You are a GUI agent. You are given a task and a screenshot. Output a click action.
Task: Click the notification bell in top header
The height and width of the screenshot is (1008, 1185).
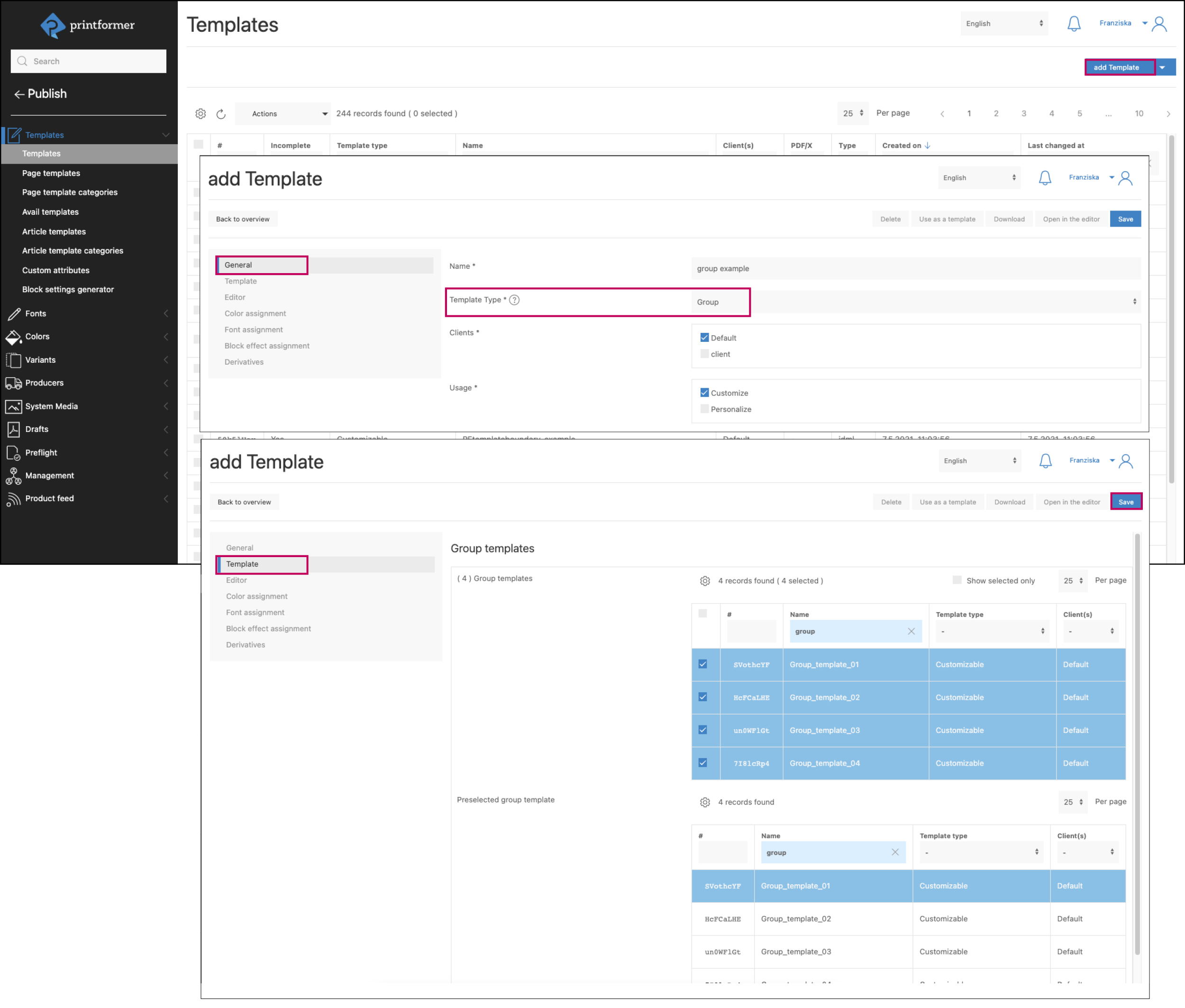pyautogui.click(x=1074, y=23)
